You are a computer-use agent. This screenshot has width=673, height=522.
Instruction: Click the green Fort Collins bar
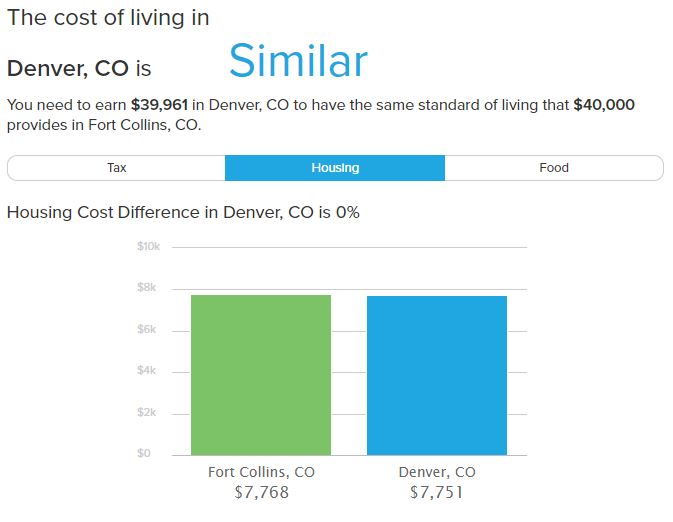(x=261, y=375)
